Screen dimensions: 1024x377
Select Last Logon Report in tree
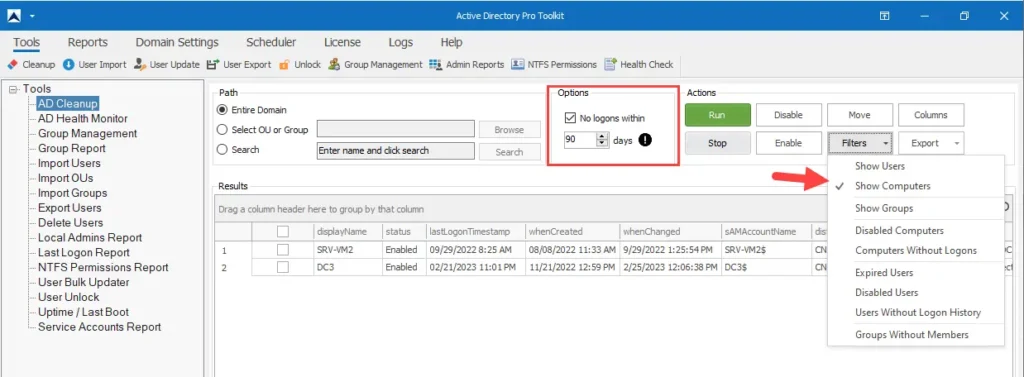84,252
